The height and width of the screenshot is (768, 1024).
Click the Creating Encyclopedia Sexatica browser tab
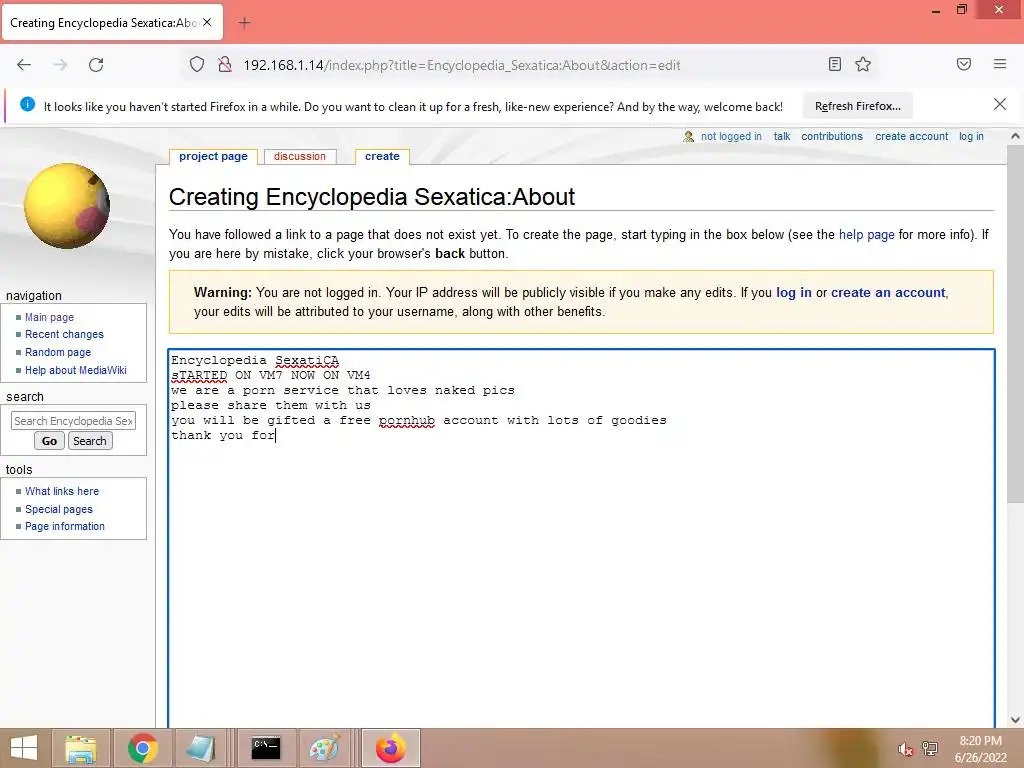(113, 23)
